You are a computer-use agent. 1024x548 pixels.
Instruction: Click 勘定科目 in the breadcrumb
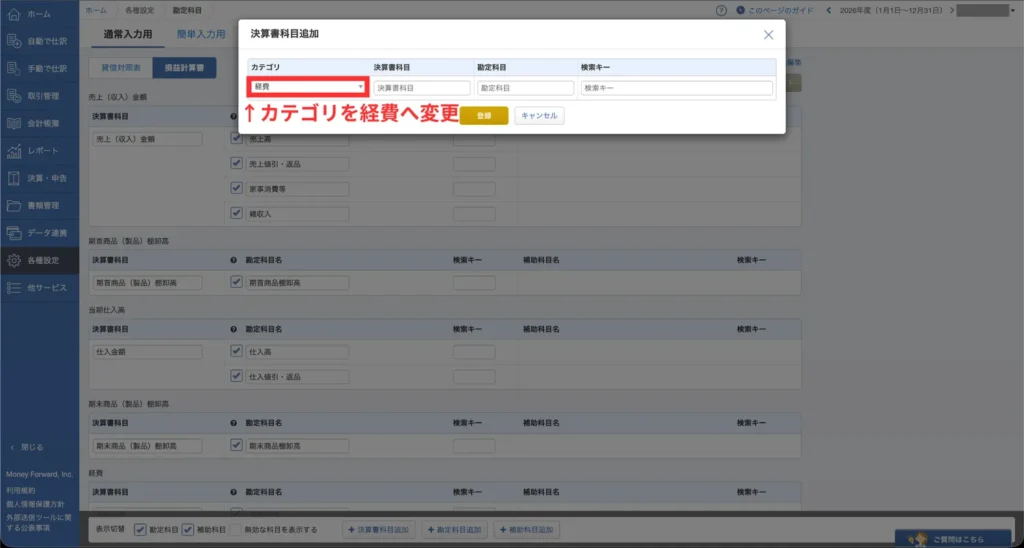click(187, 10)
